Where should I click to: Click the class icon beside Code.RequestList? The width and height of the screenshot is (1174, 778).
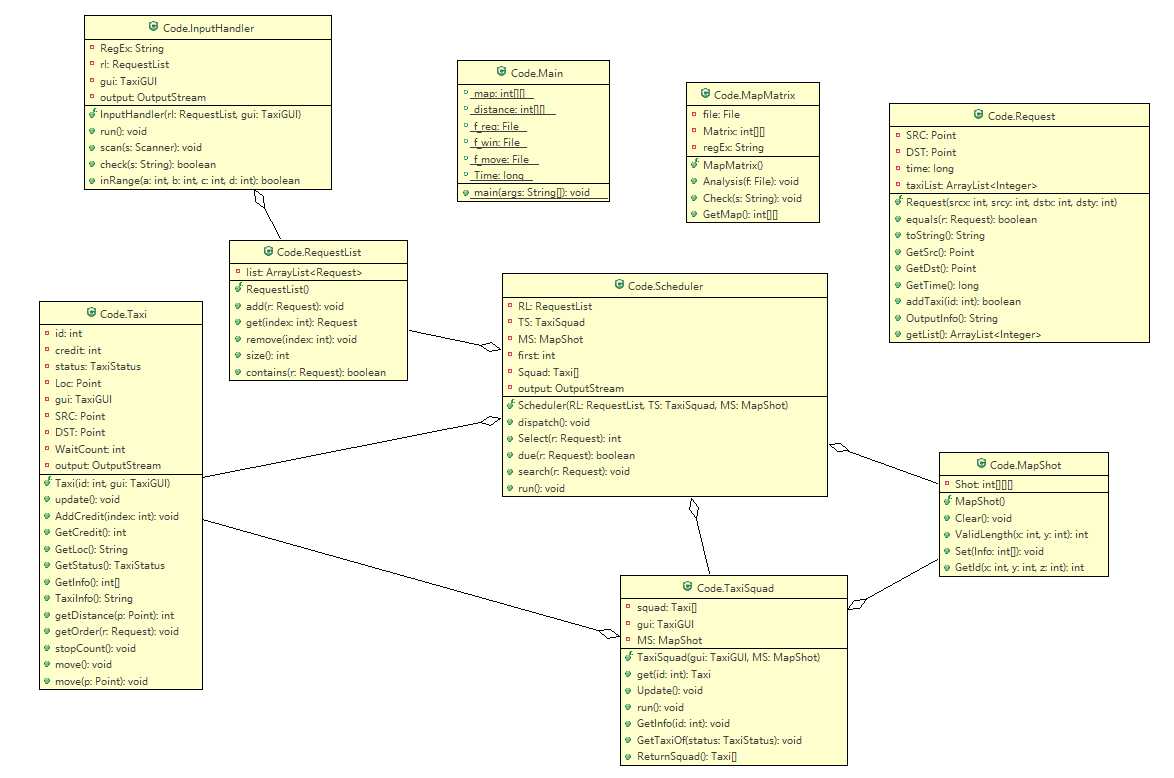[x=268, y=251]
